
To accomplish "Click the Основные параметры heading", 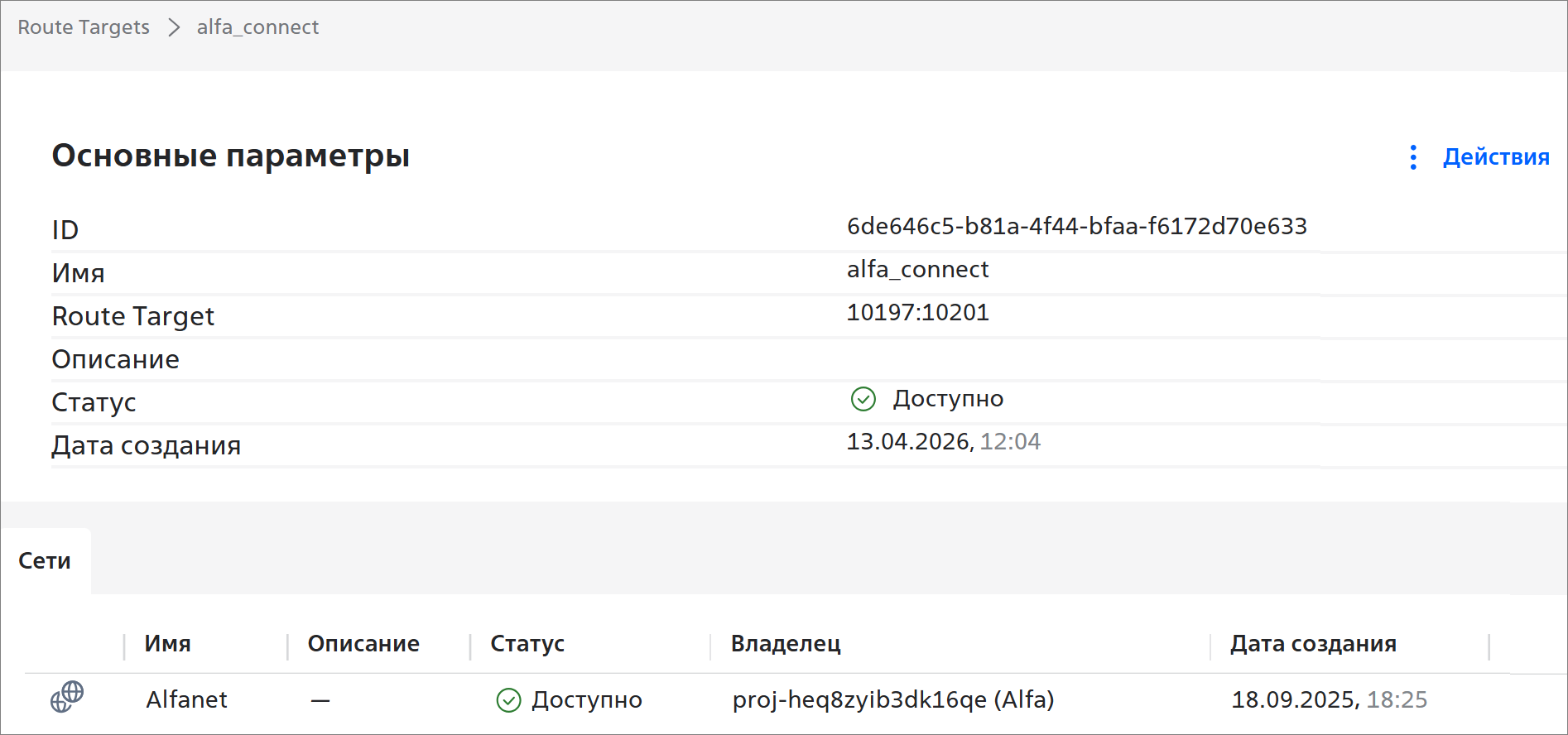I will (231, 156).
